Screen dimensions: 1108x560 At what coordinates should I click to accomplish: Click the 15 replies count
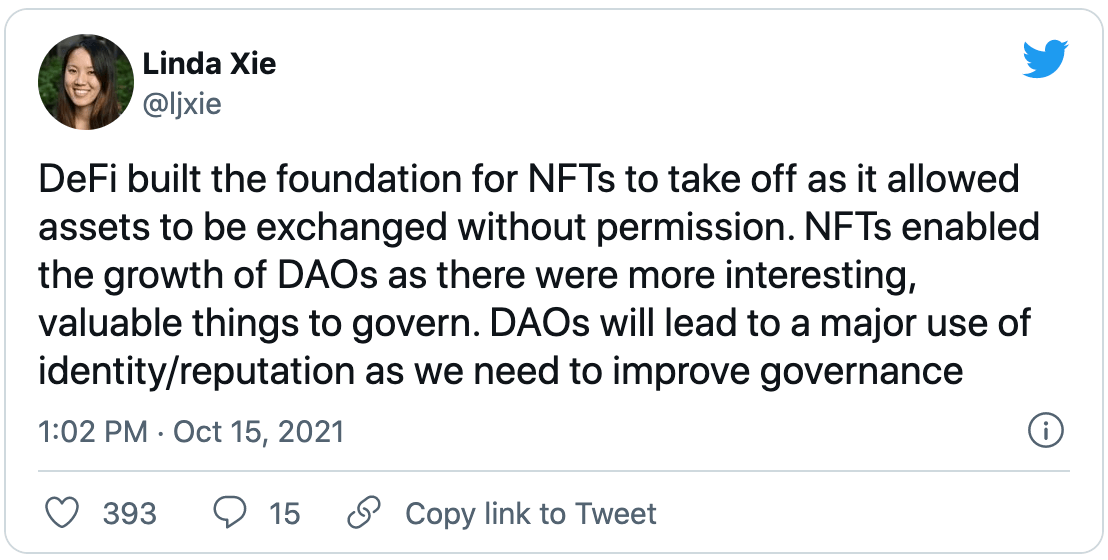(x=284, y=514)
